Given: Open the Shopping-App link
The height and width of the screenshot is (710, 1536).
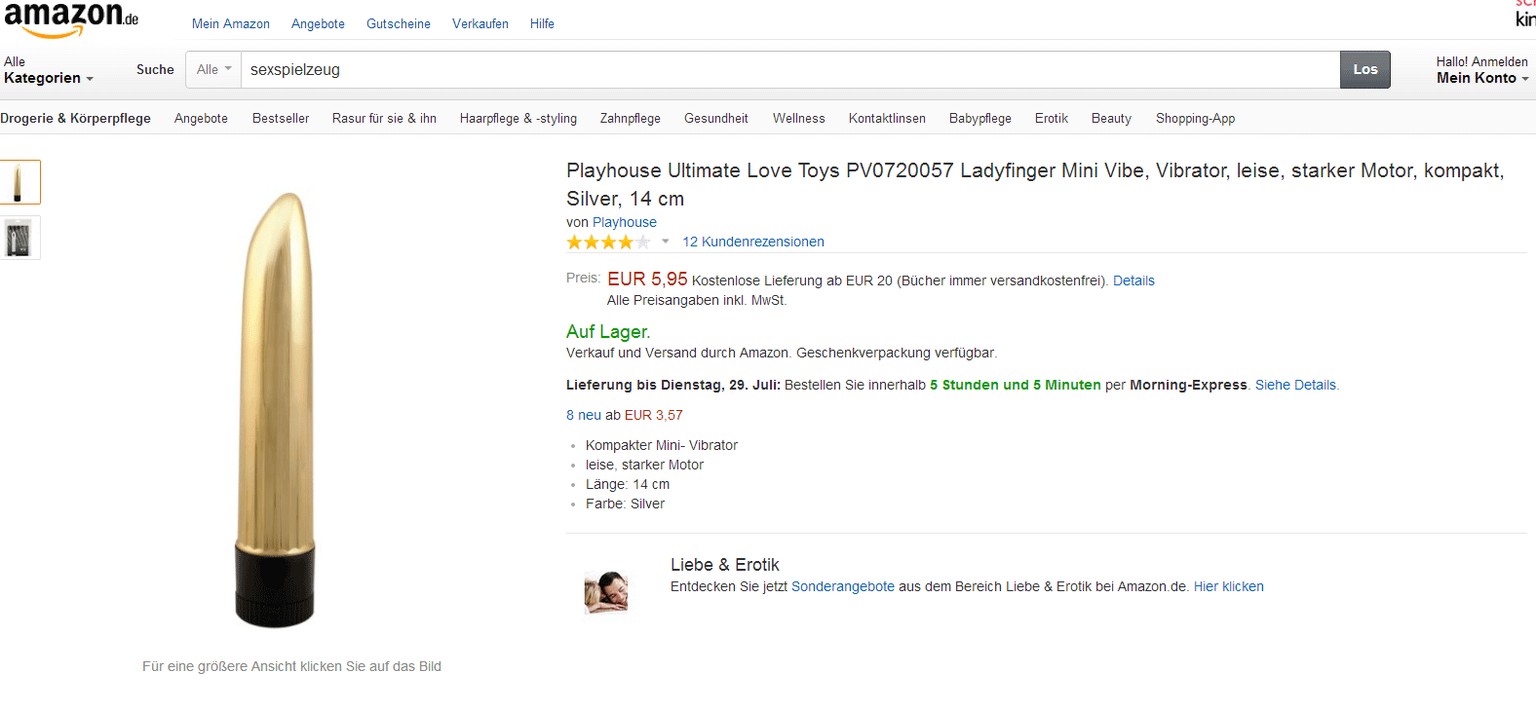Looking at the screenshot, I should pyautogui.click(x=1195, y=118).
